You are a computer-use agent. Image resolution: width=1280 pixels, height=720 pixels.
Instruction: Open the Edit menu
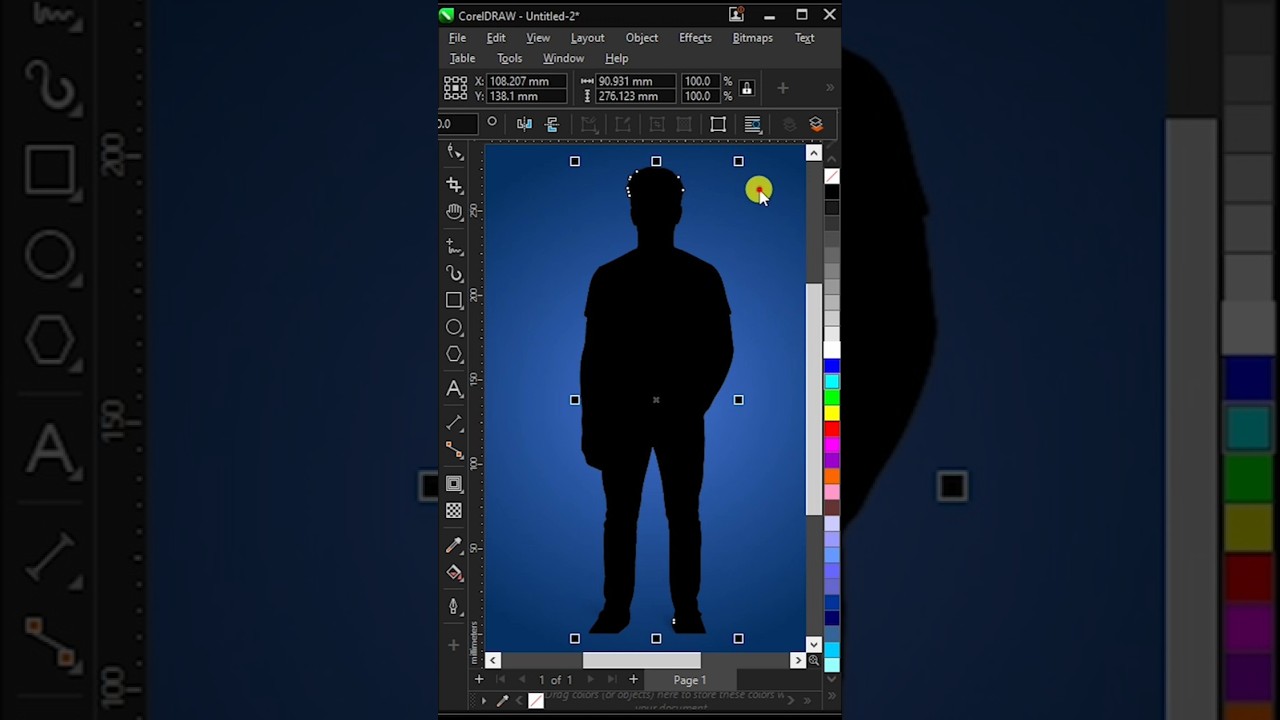pos(496,38)
